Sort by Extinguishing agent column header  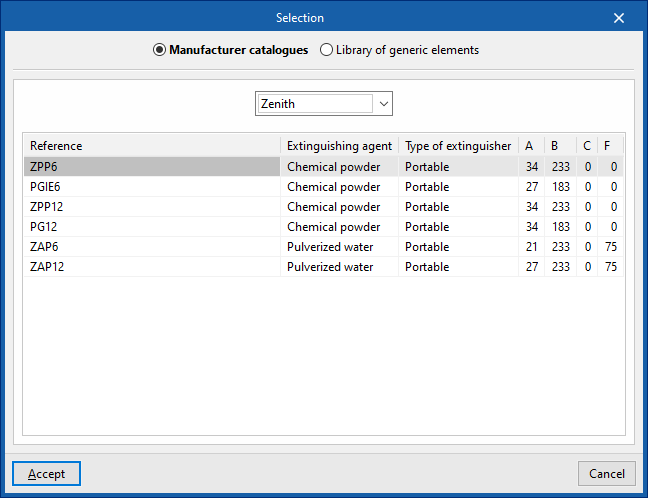coord(340,146)
